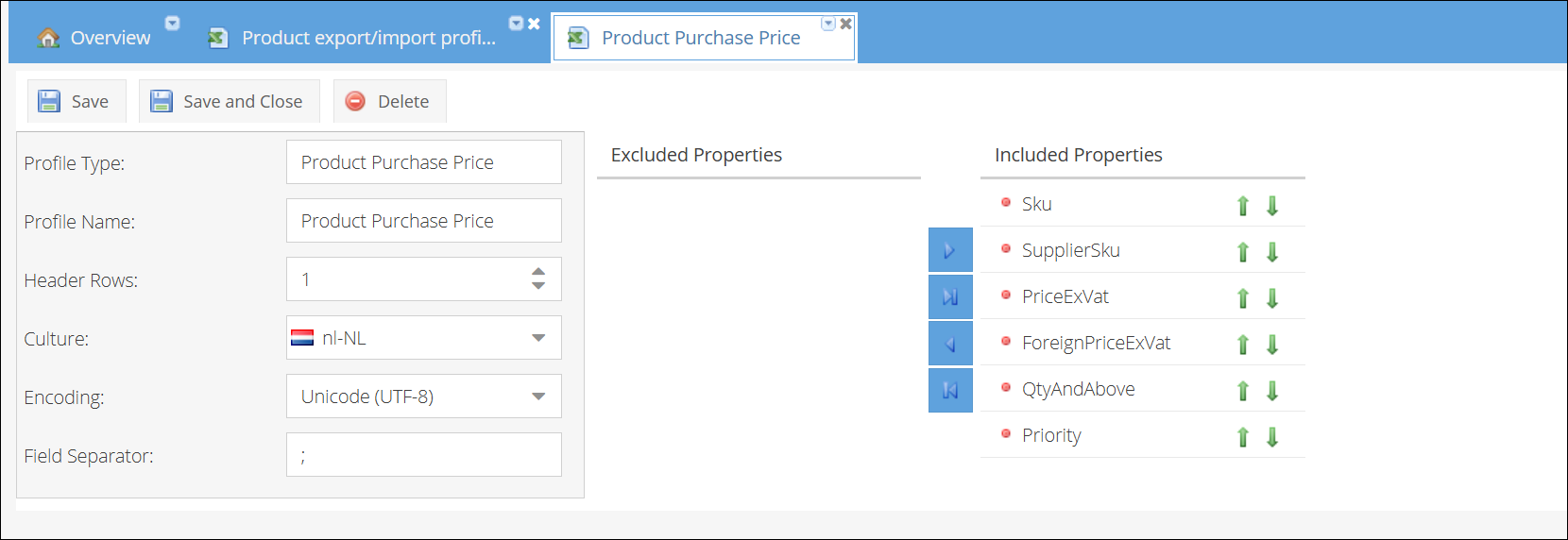Move QtyAndAbove property up
The width and height of the screenshot is (1568, 540).
(x=1243, y=391)
